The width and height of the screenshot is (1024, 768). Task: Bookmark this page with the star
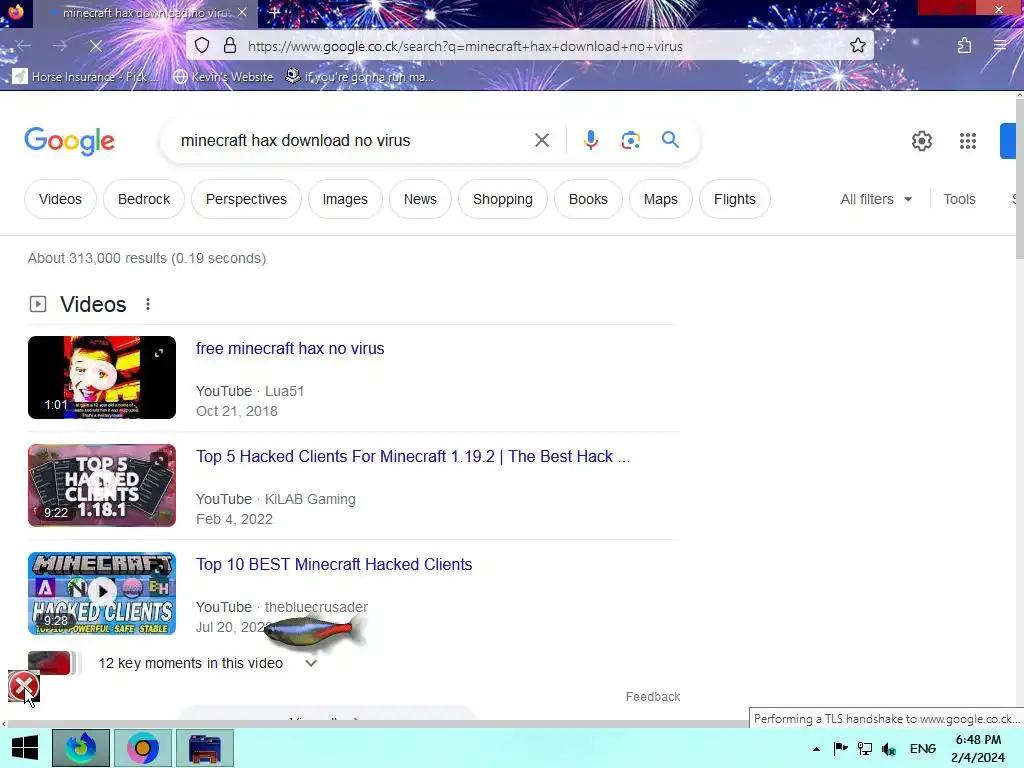857,46
